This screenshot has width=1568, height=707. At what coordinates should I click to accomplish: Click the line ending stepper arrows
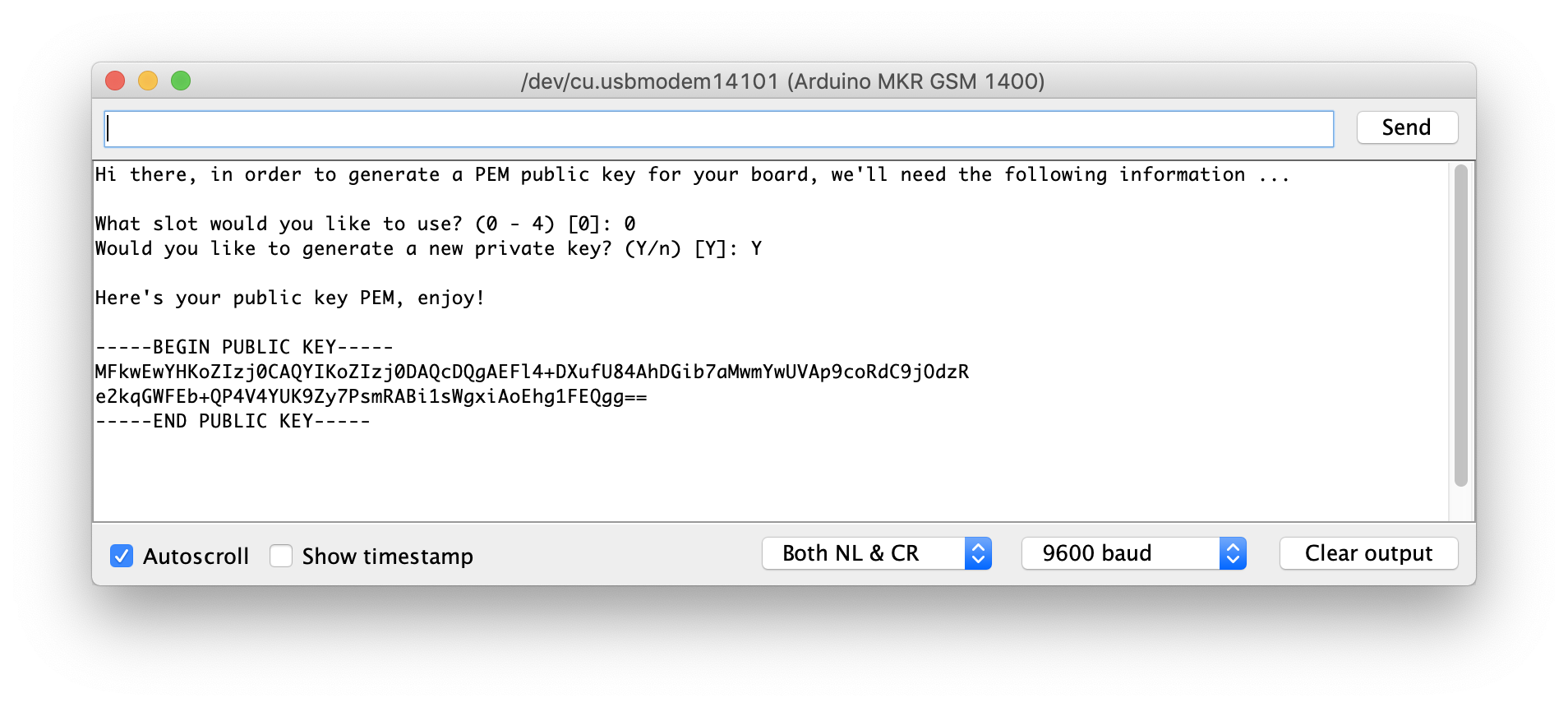click(977, 553)
